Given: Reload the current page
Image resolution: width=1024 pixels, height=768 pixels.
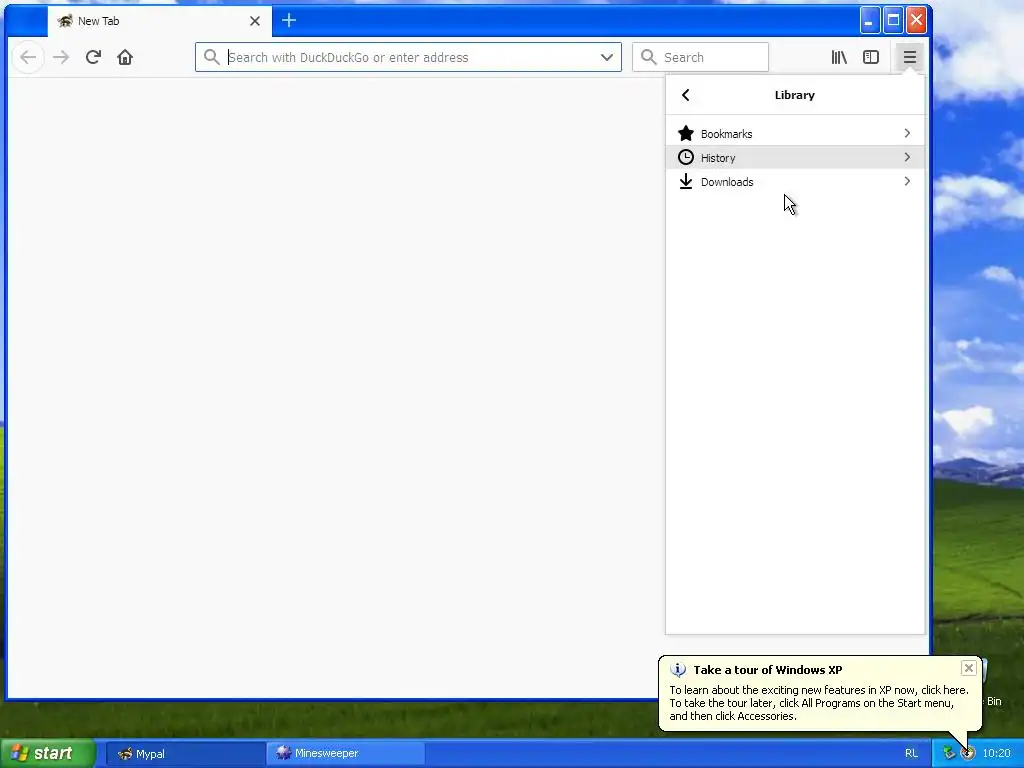Looking at the screenshot, I should point(93,57).
